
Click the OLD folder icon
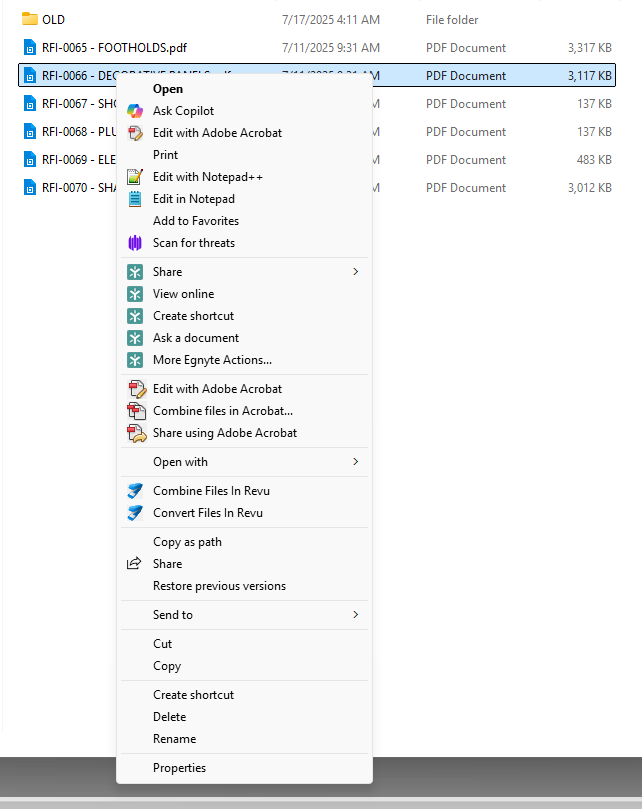click(x=30, y=20)
